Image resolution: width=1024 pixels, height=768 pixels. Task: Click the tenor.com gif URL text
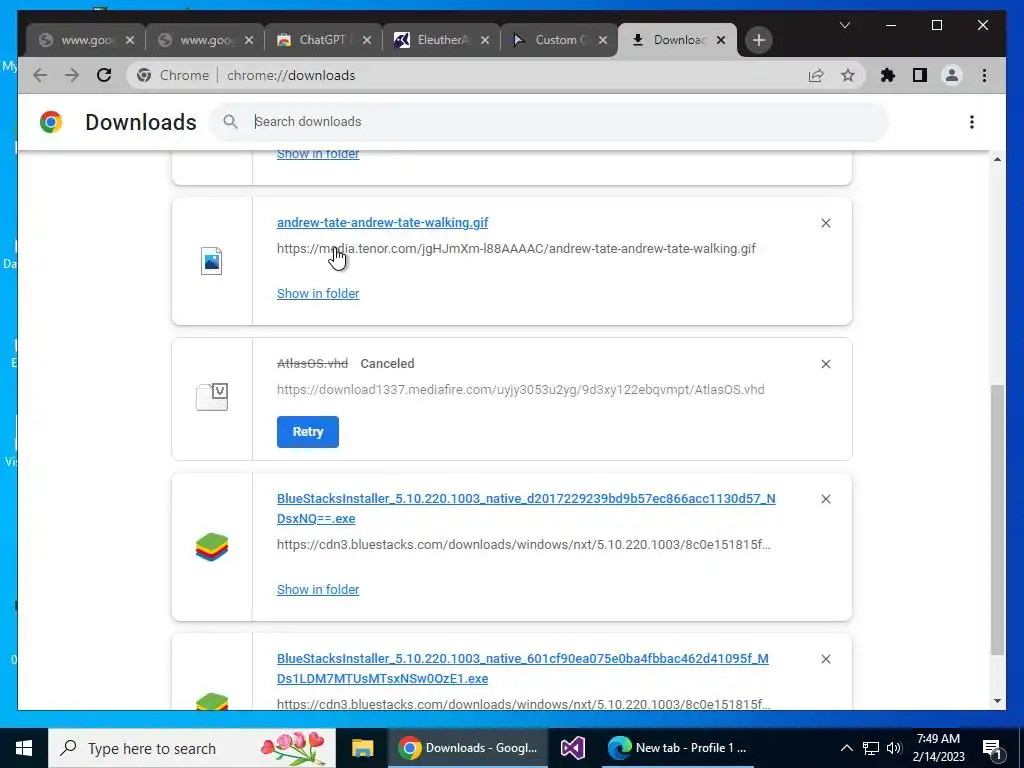tap(516, 249)
